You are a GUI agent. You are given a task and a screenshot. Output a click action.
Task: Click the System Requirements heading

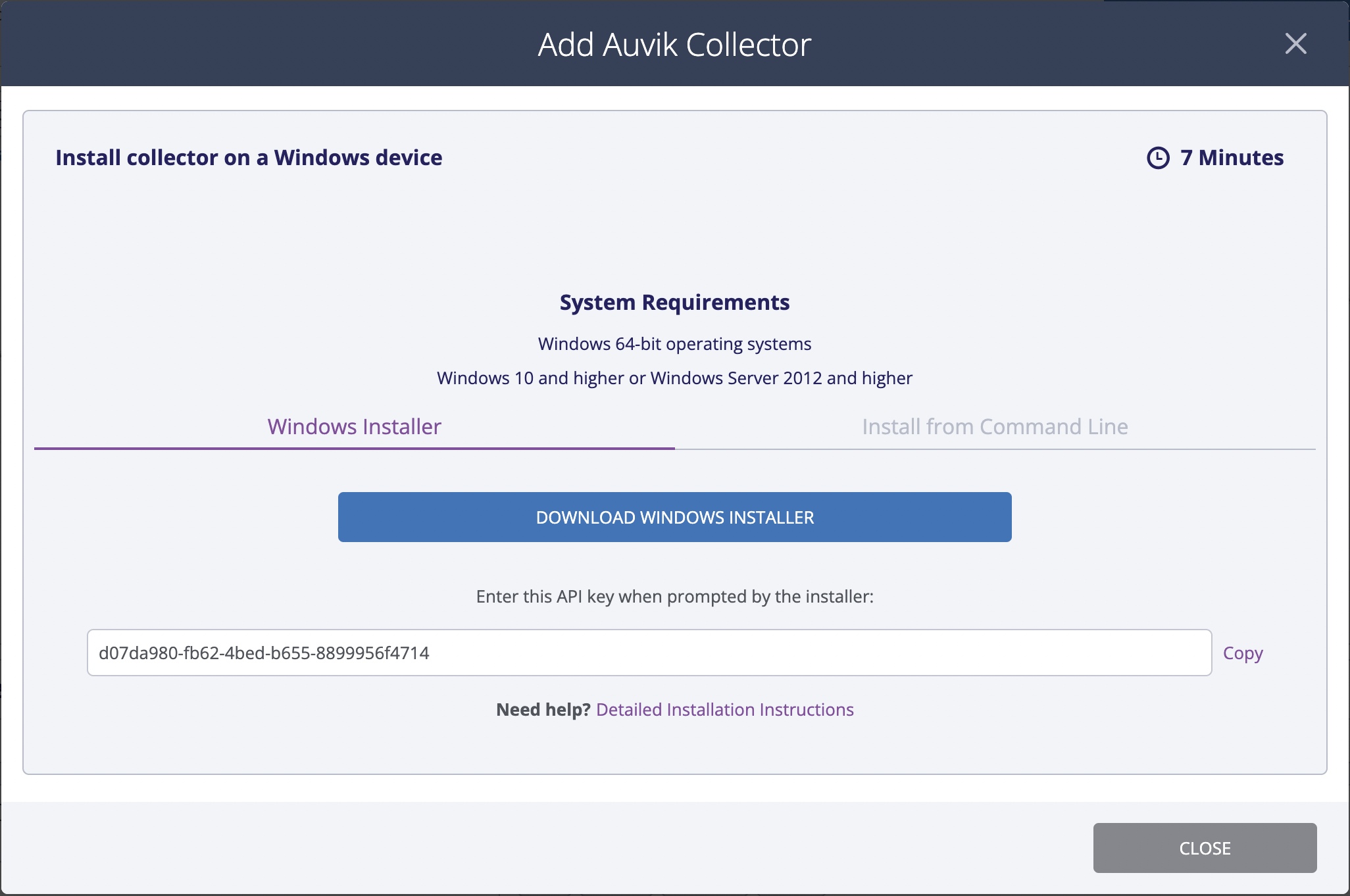tap(674, 302)
